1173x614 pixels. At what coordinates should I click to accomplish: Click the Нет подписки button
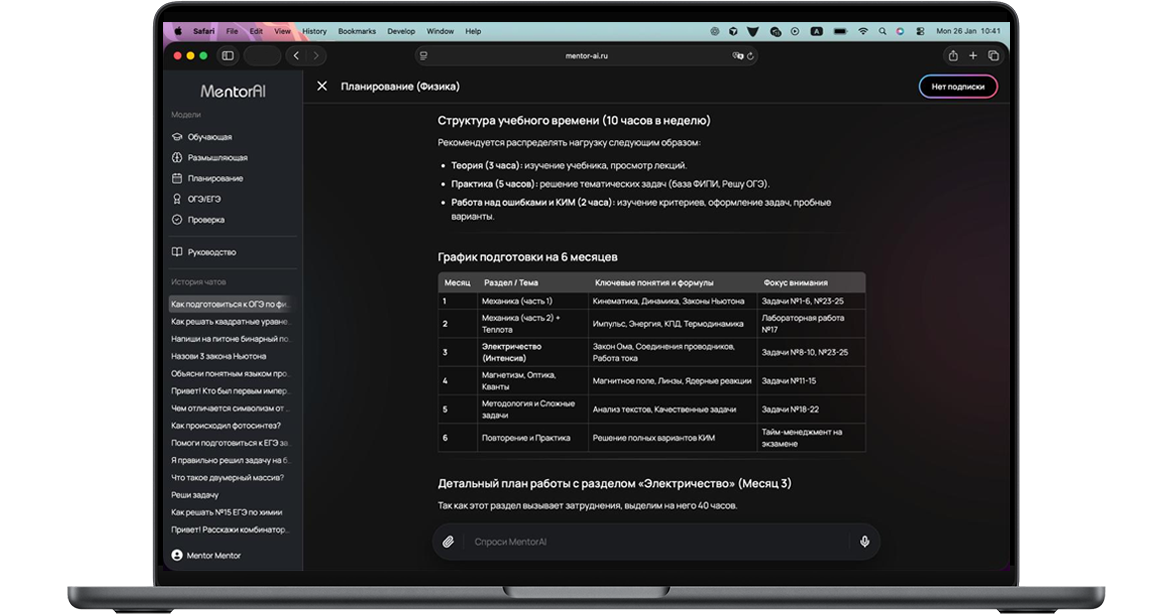point(957,87)
